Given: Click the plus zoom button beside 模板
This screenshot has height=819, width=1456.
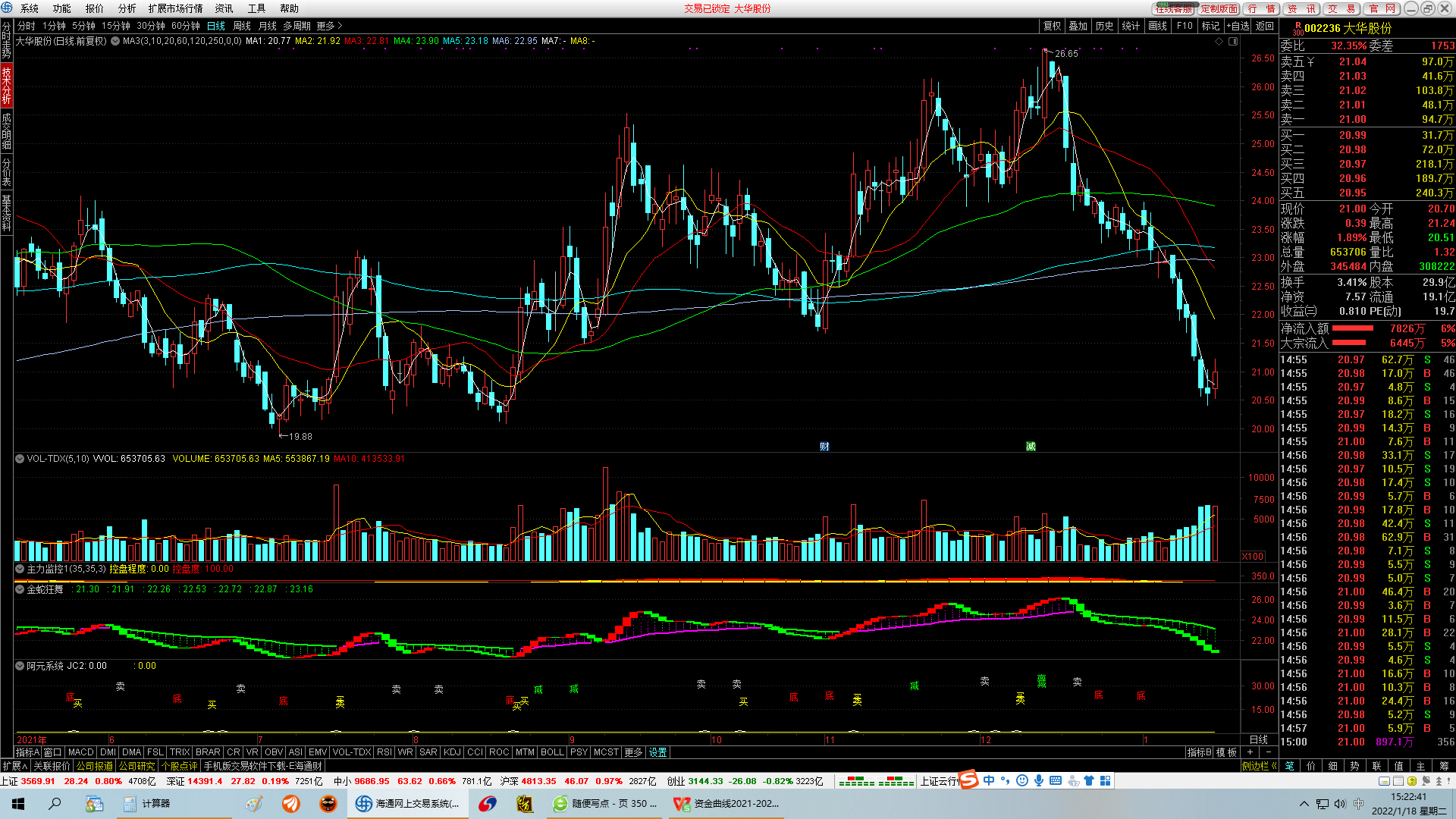Looking at the screenshot, I should pyautogui.click(x=1250, y=752).
